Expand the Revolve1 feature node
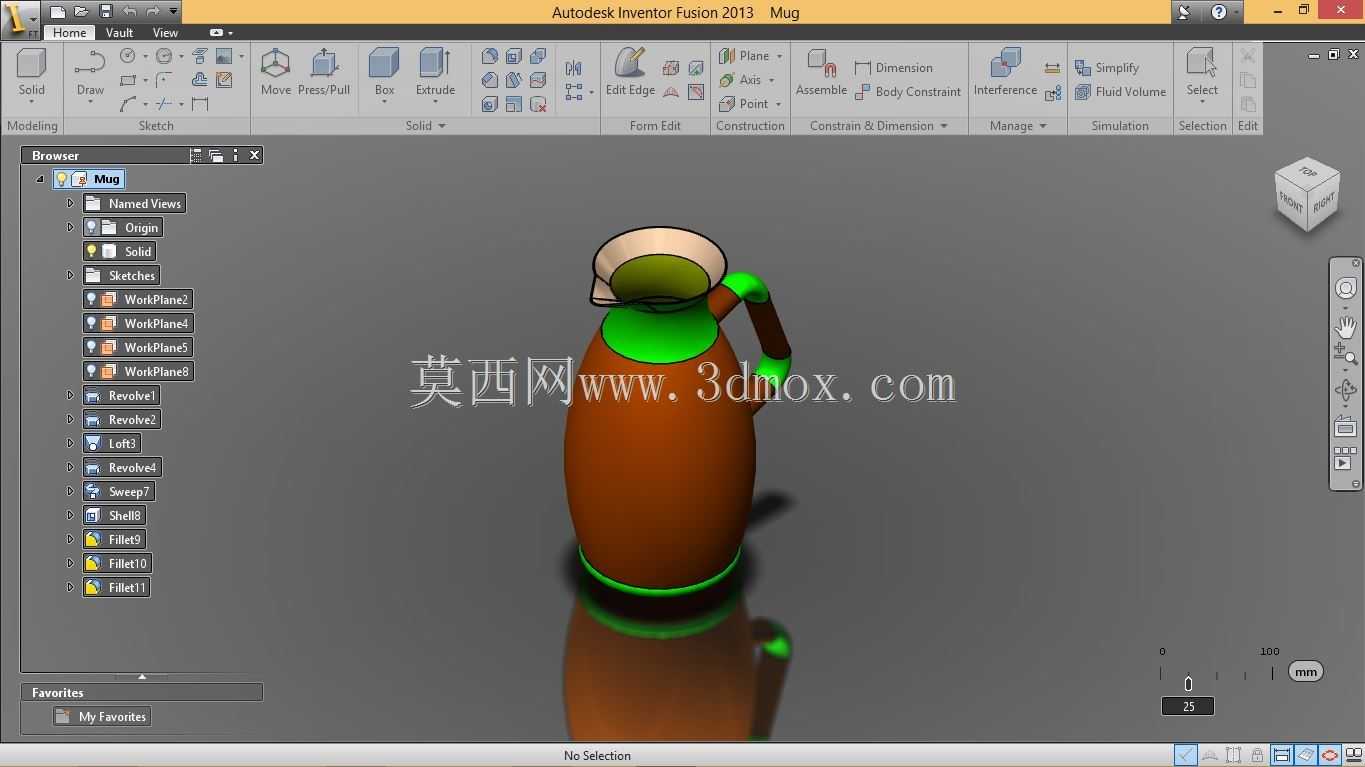Image resolution: width=1365 pixels, height=767 pixels. [x=70, y=395]
